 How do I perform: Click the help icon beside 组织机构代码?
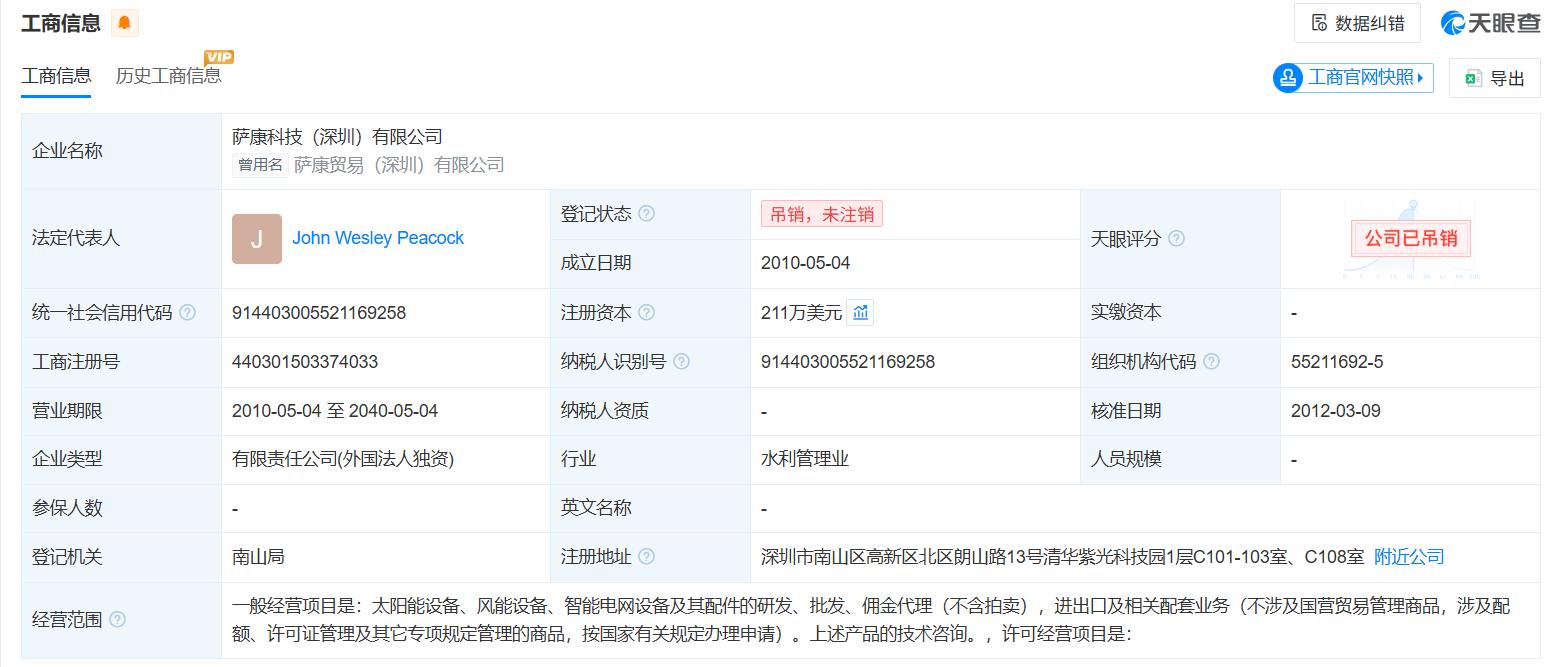coord(1213,362)
